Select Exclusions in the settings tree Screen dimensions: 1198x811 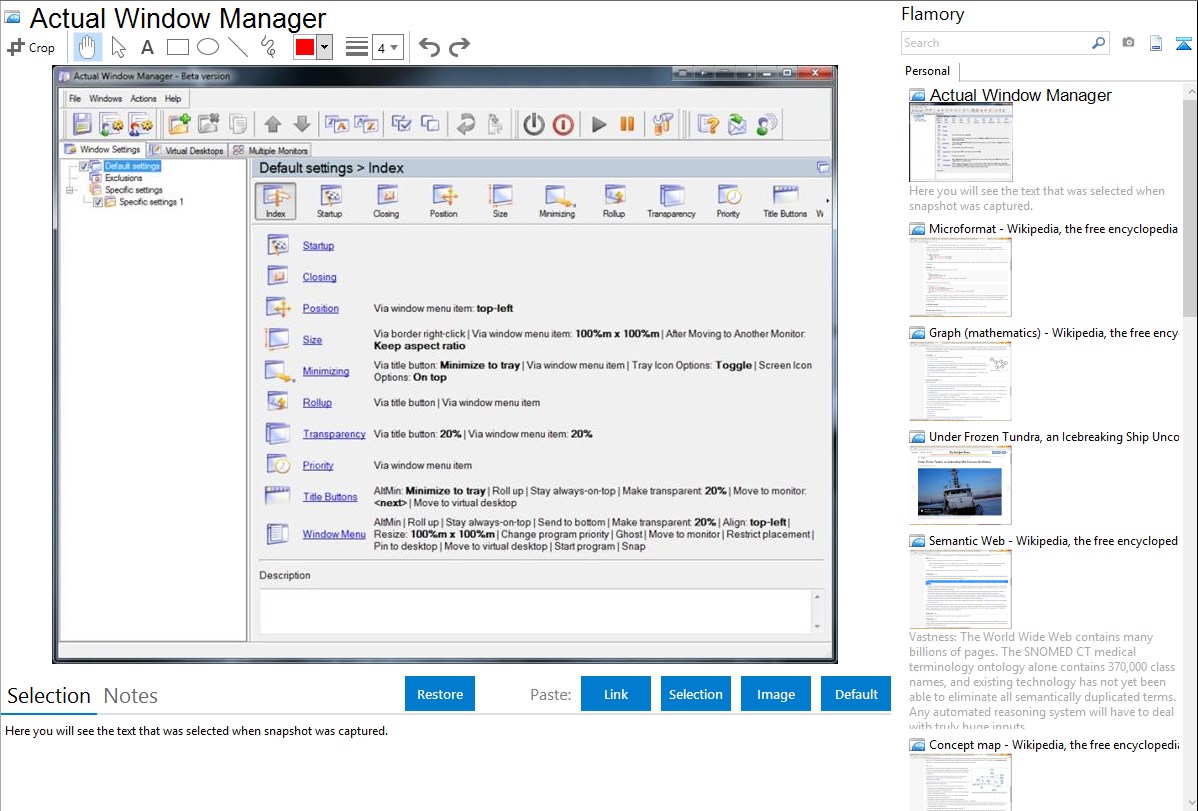click(123, 178)
